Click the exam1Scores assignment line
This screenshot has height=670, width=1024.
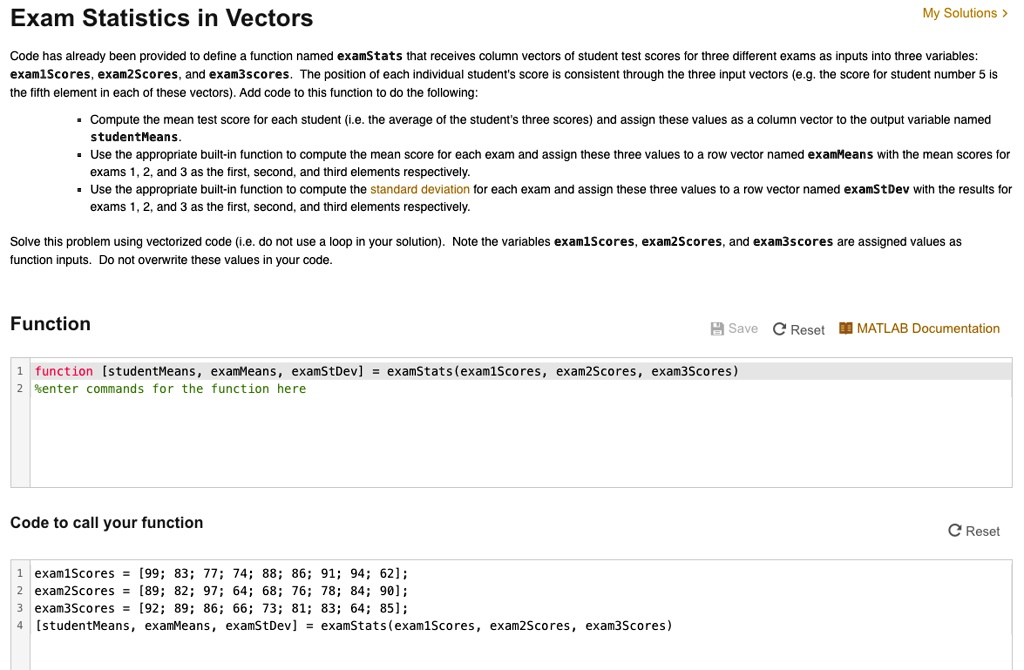(x=221, y=573)
